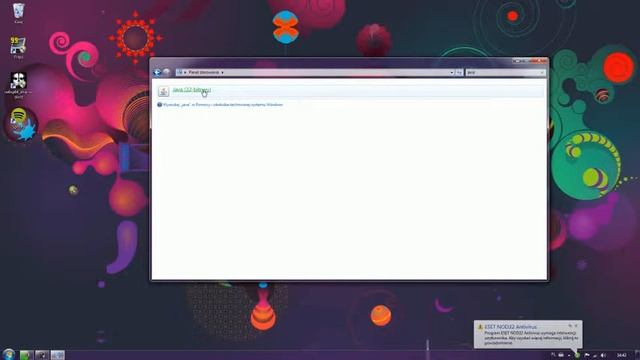The image size is (640, 360).
Task: Open the Recycle Bin desktop icon
Action: coord(18,13)
